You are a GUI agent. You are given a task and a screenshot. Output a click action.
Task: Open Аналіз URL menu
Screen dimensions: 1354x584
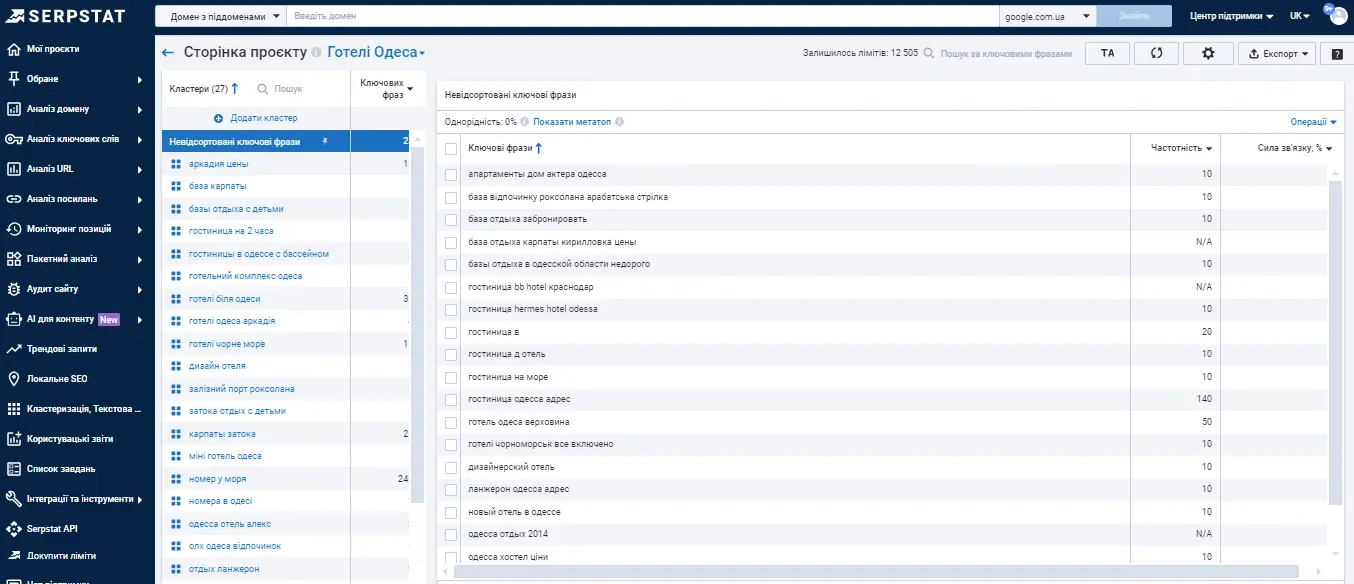point(77,169)
